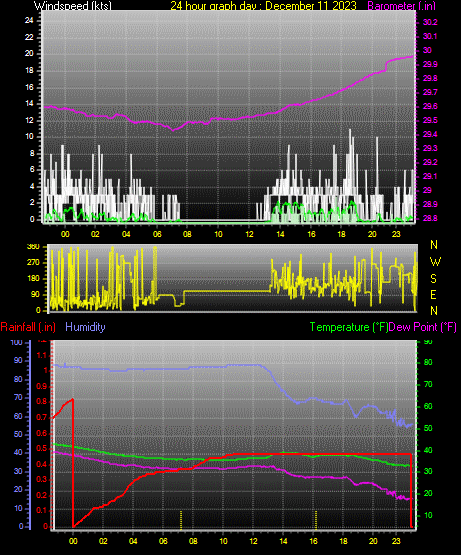Click the Windspeed (kts) axis title
The height and width of the screenshot is (555, 461).
(x=73, y=6)
